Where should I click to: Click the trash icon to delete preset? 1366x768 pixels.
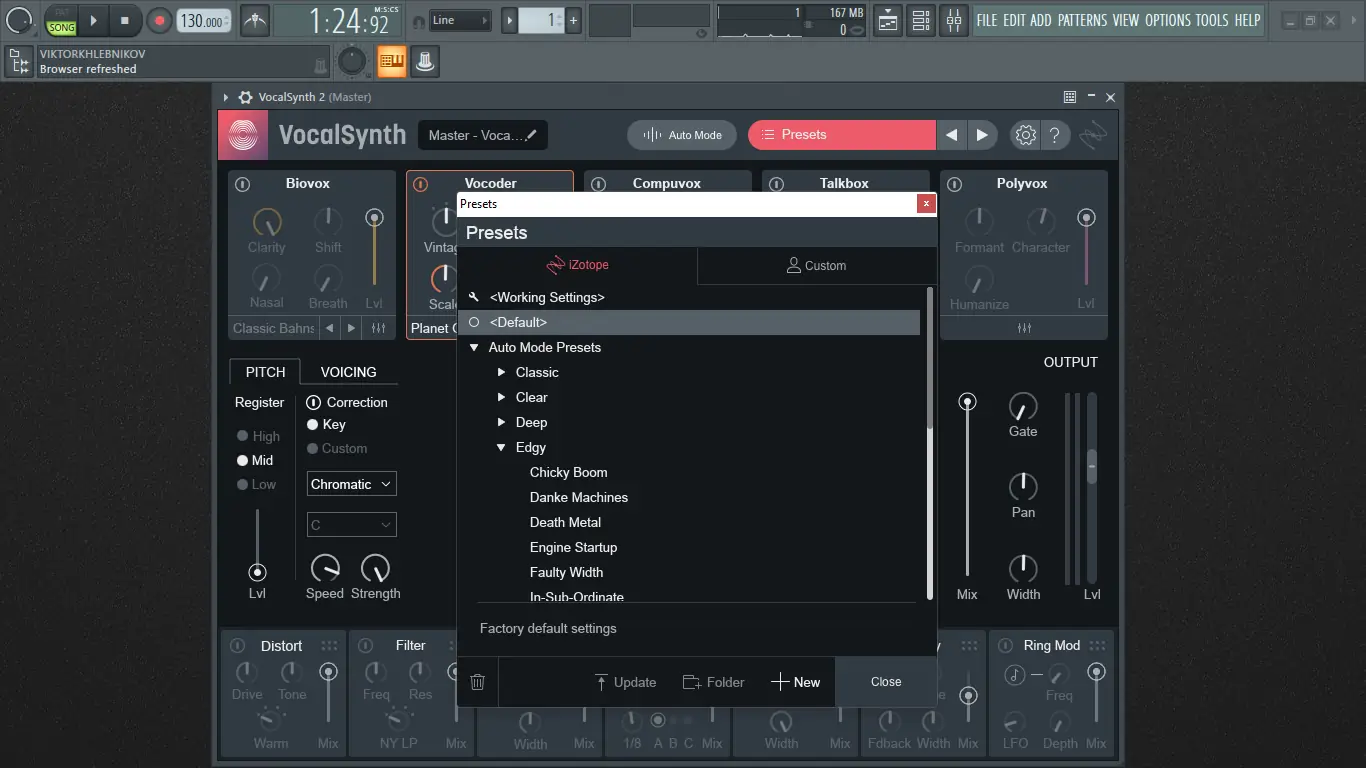click(x=478, y=682)
